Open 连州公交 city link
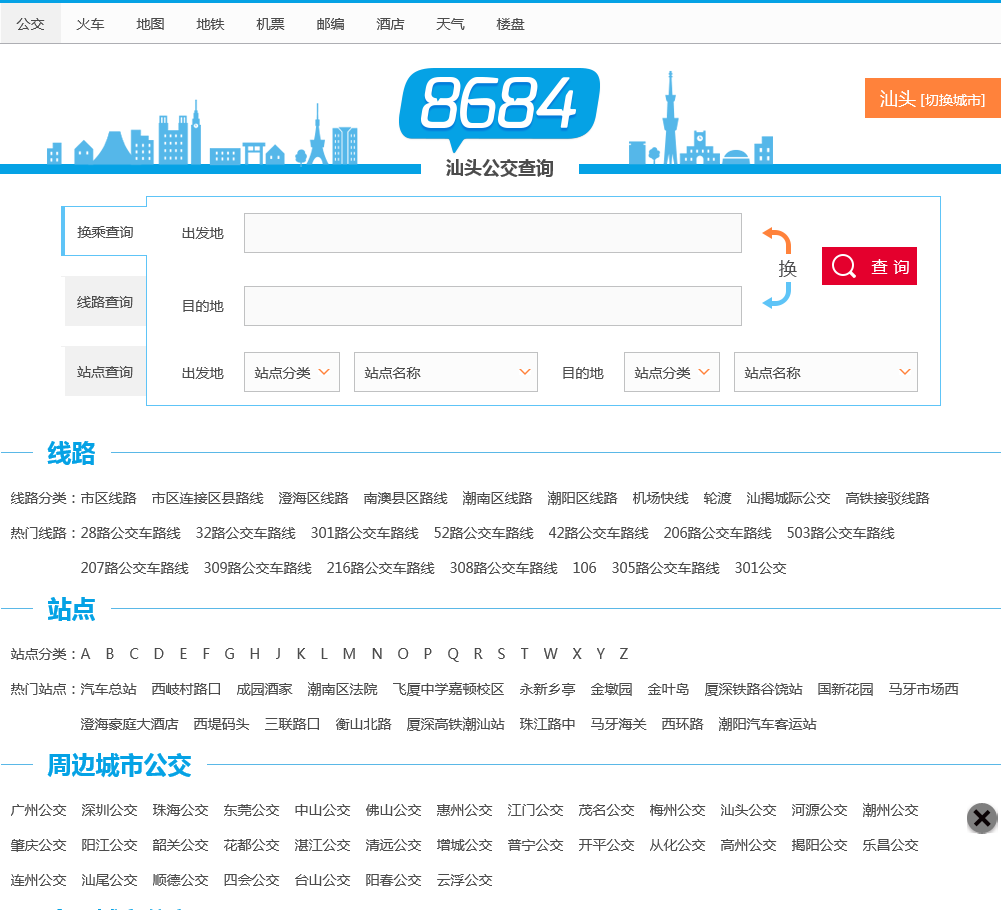The width and height of the screenshot is (1001, 910). 38,881
